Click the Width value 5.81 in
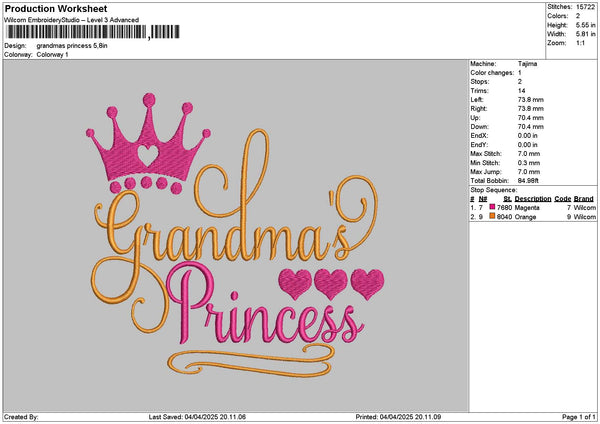Screen dimensions: 600x424 585,34
